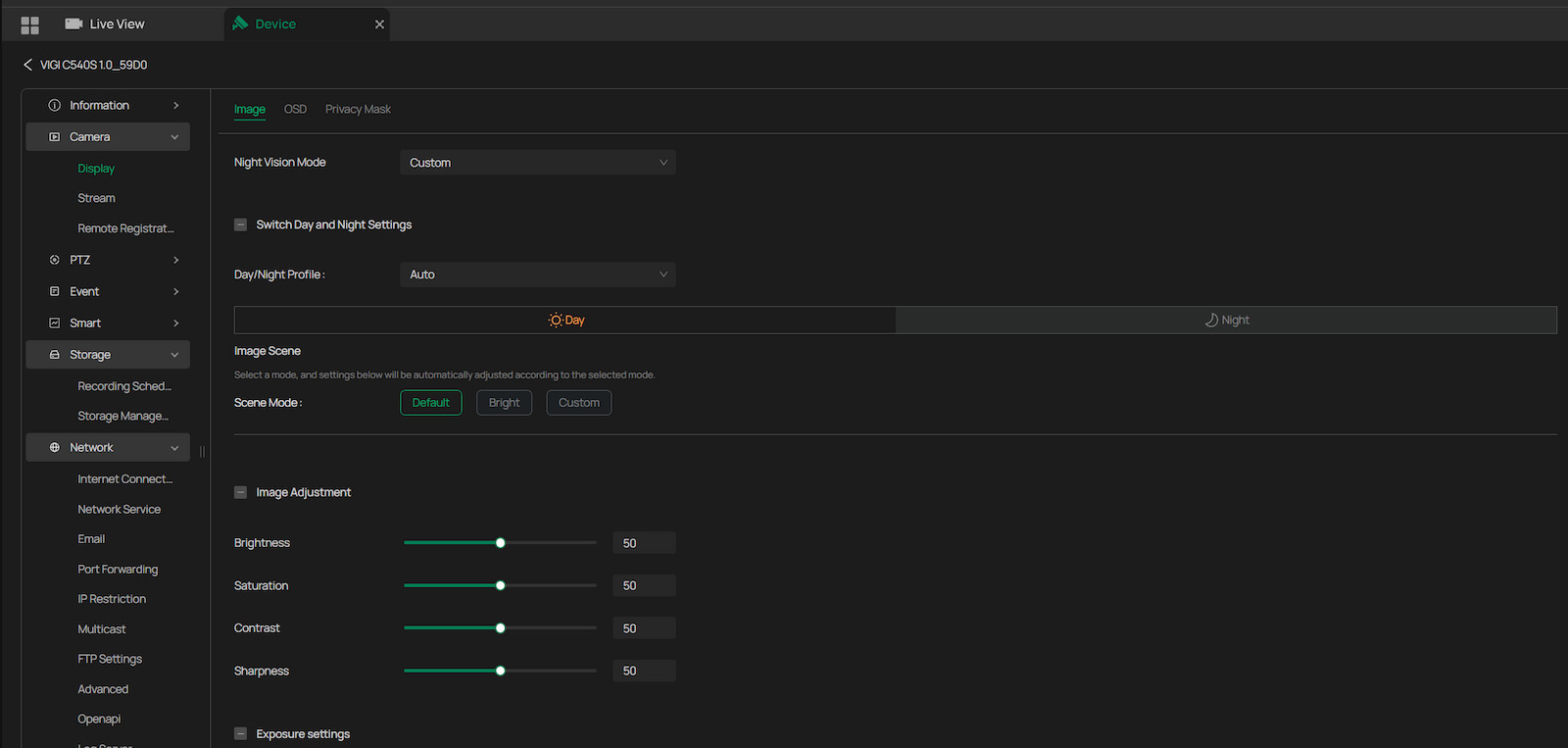Viewport: 1568px width, 748px height.
Task: Click the sun icon on Day tab
Action: (x=556, y=321)
